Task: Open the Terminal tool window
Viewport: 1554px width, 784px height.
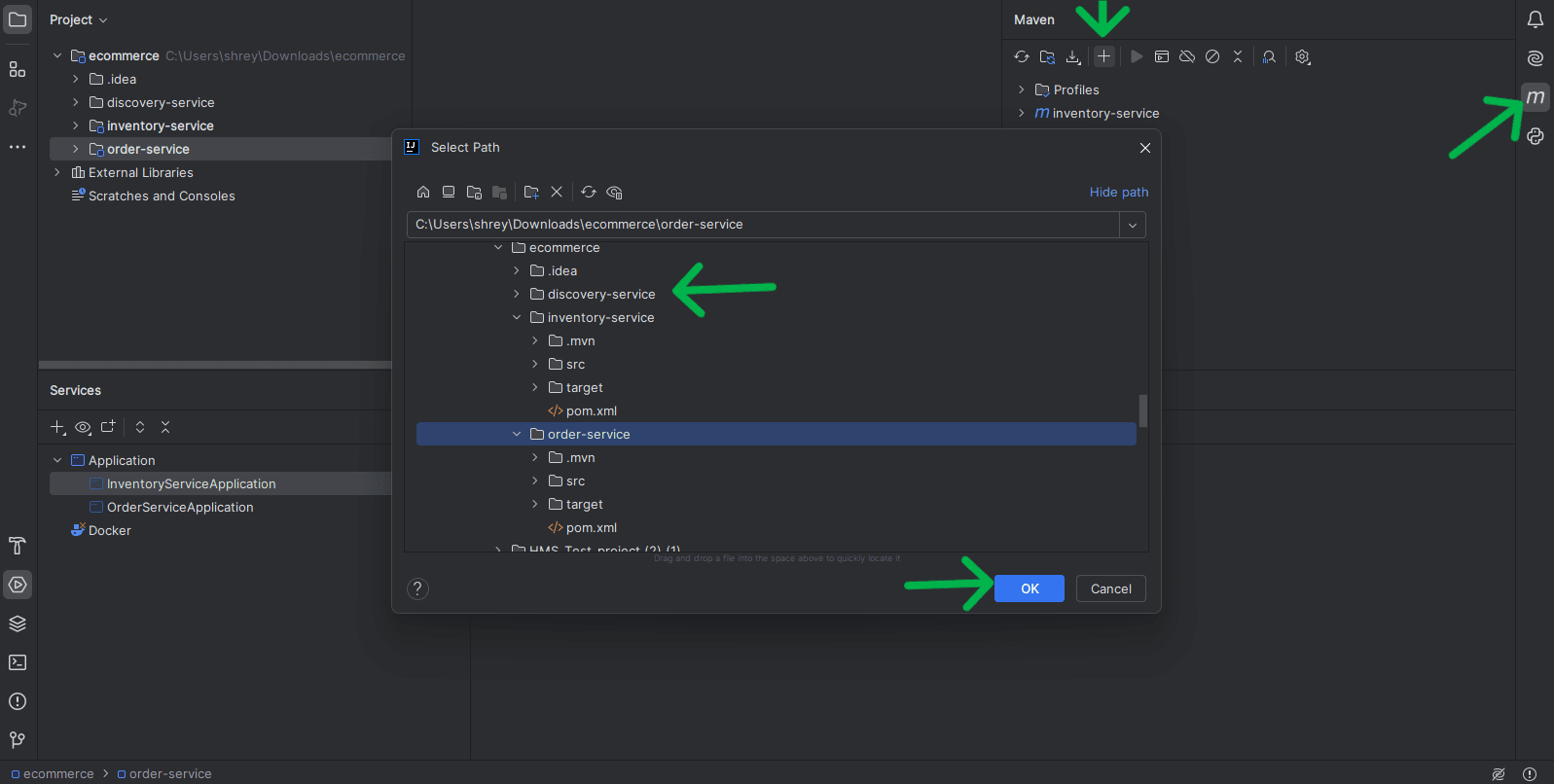Action: [x=18, y=662]
